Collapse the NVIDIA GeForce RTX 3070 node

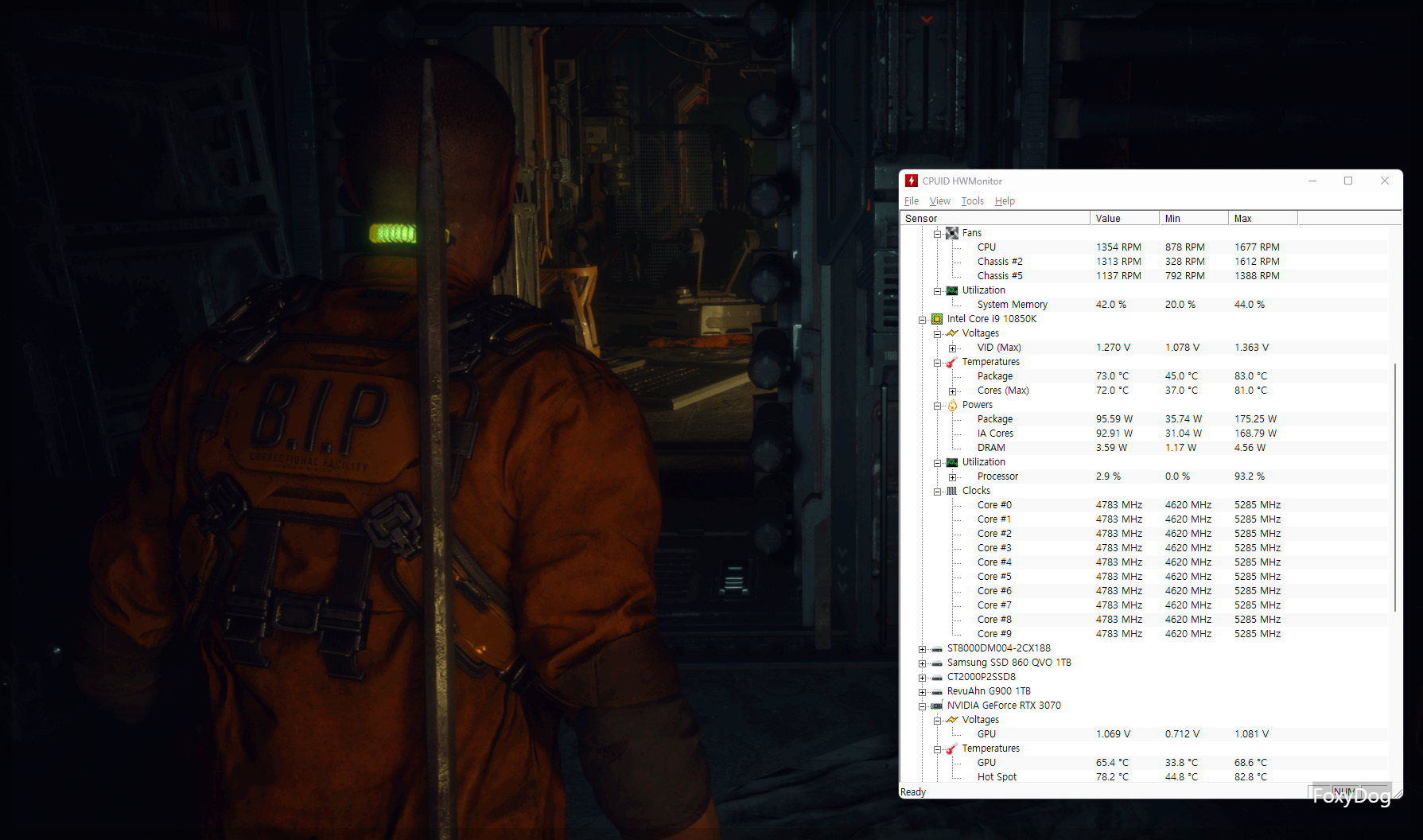click(923, 706)
